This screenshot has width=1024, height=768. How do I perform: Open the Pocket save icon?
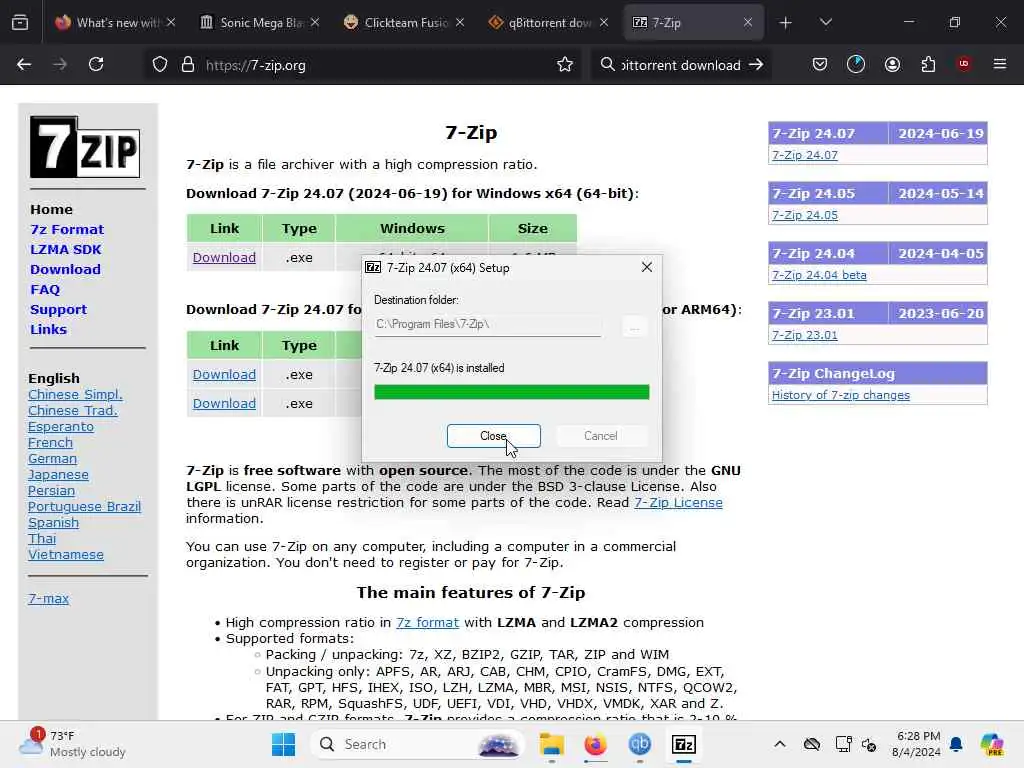point(820,64)
